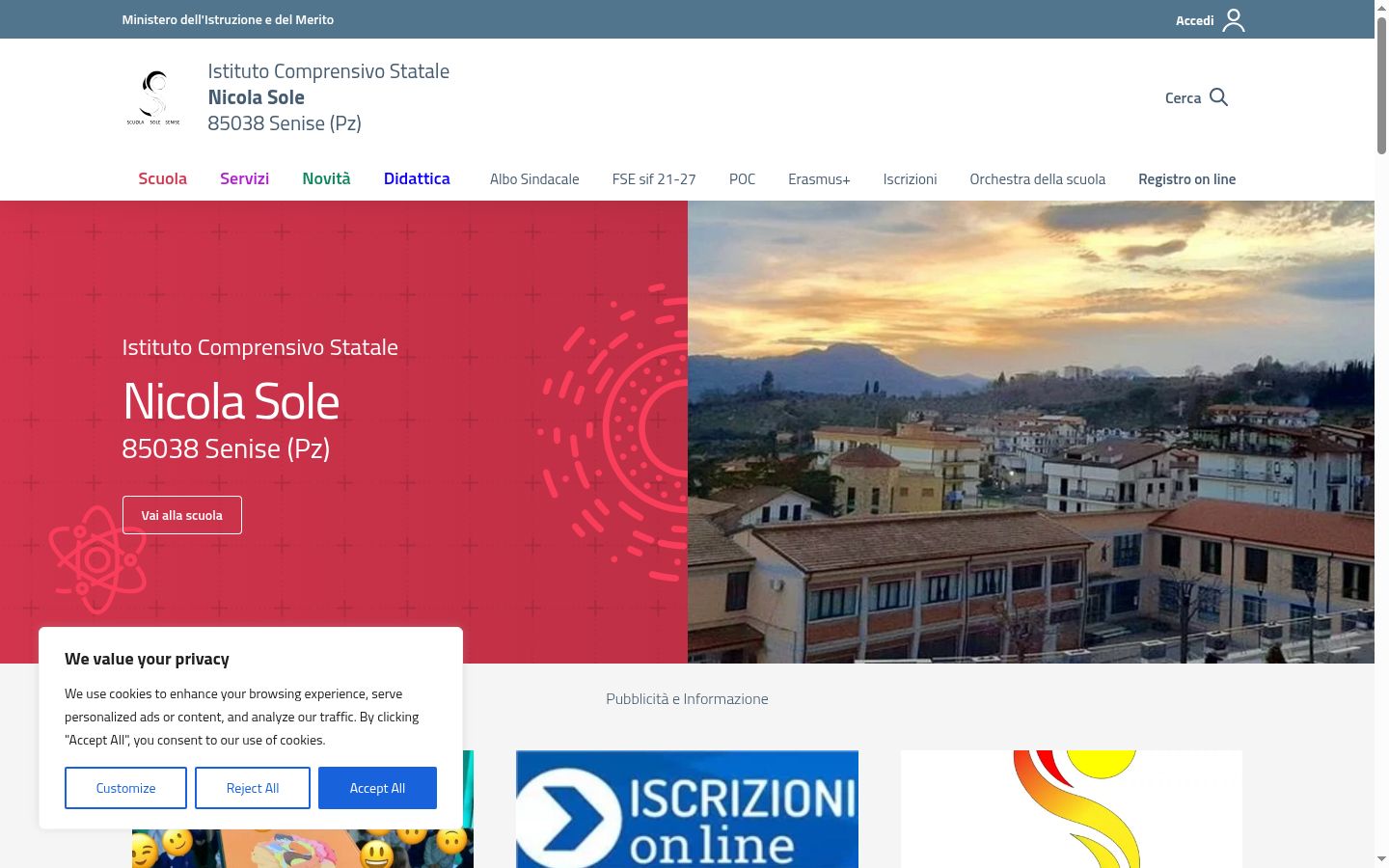This screenshot has height=868, width=1389.
Task: Click the vertical scrollbar thumb
Action: click(x=1381, y=85)
